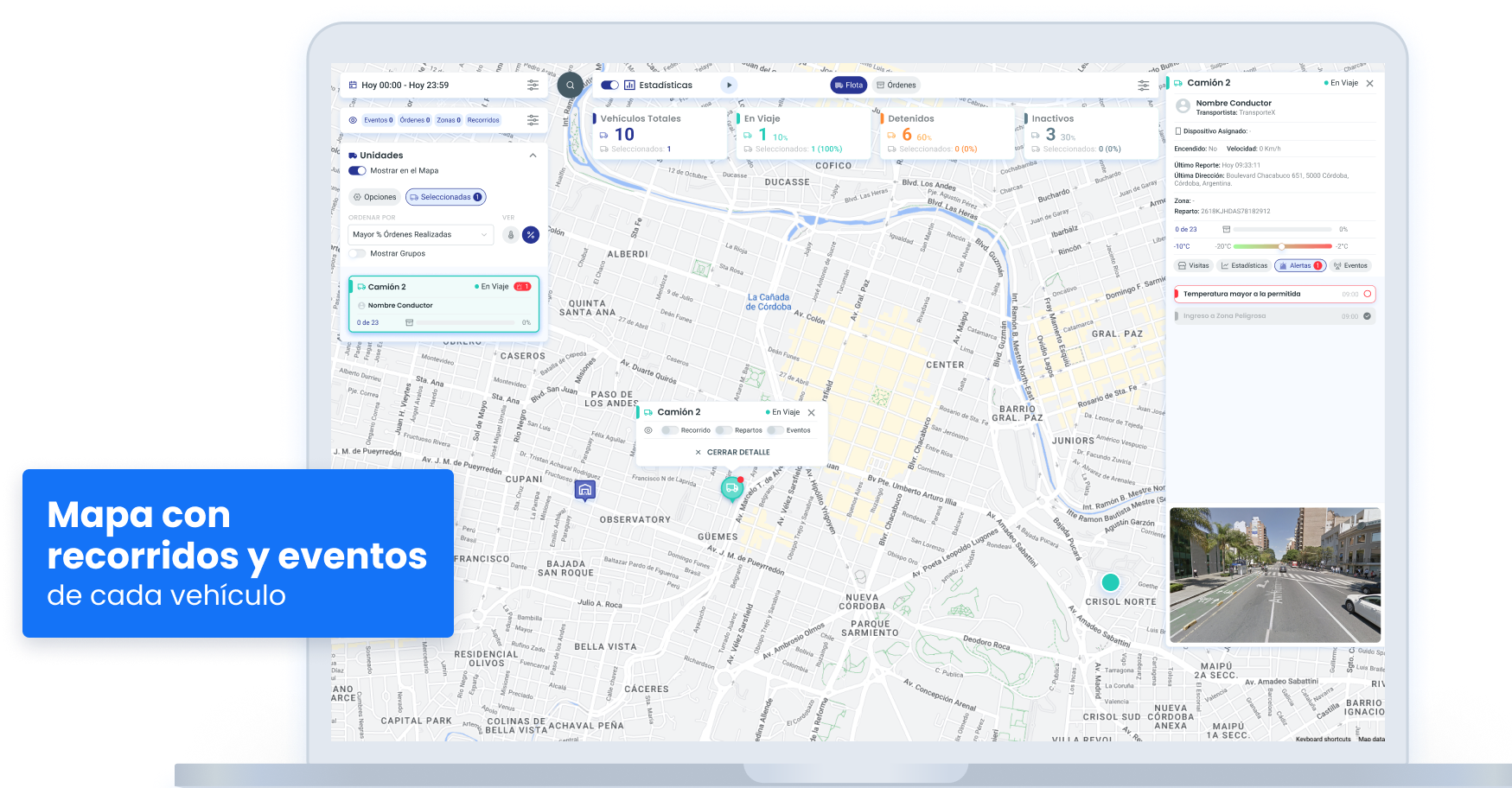Collapse the Unidades panel

pyautogui.click(x=533, y=156)
